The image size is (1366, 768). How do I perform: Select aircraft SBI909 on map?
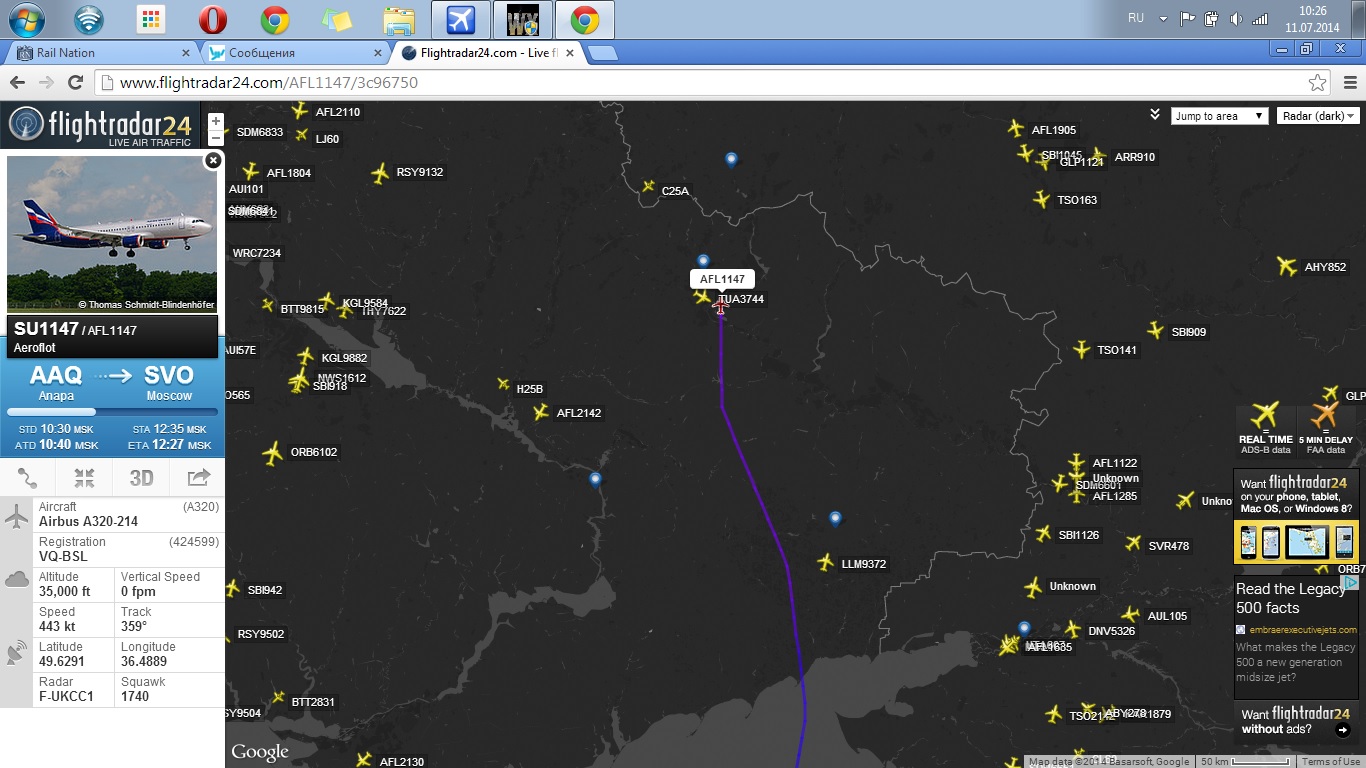click(1156, 330)
